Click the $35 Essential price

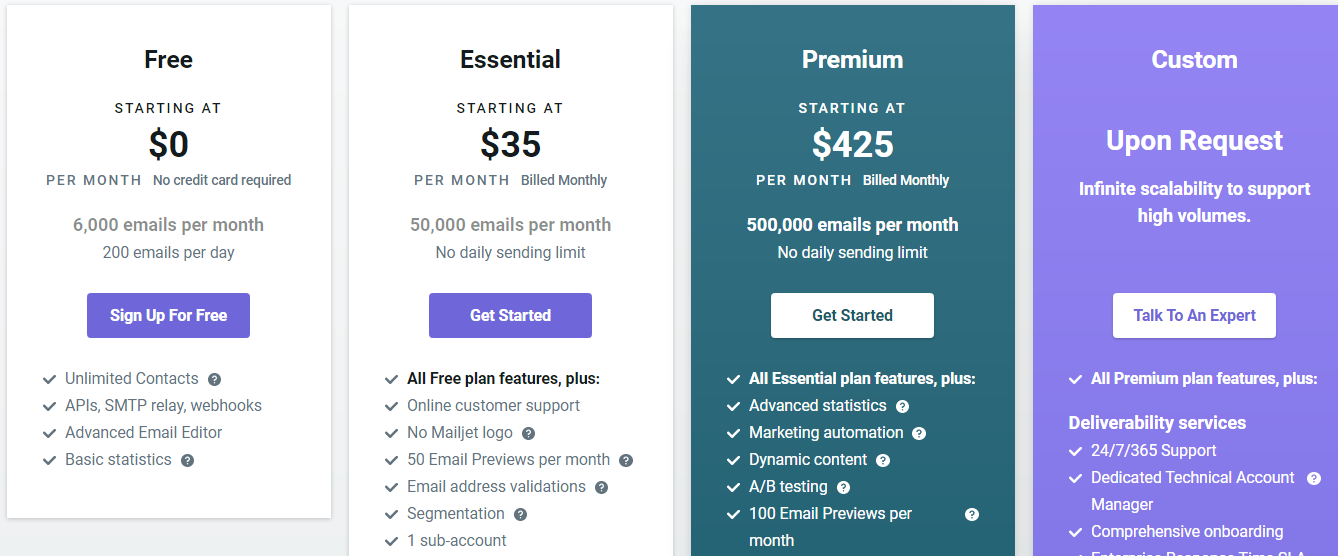click(x=510, y=145)
